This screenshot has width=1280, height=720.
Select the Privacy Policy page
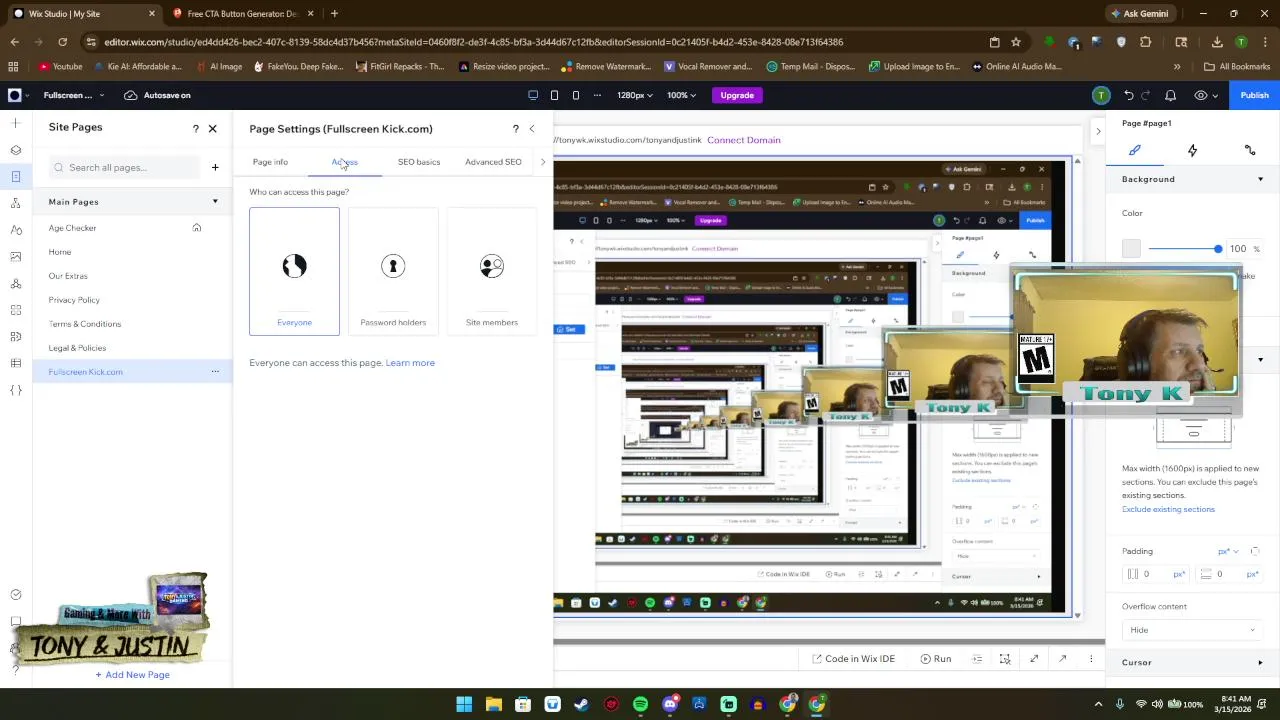point(74,300)
